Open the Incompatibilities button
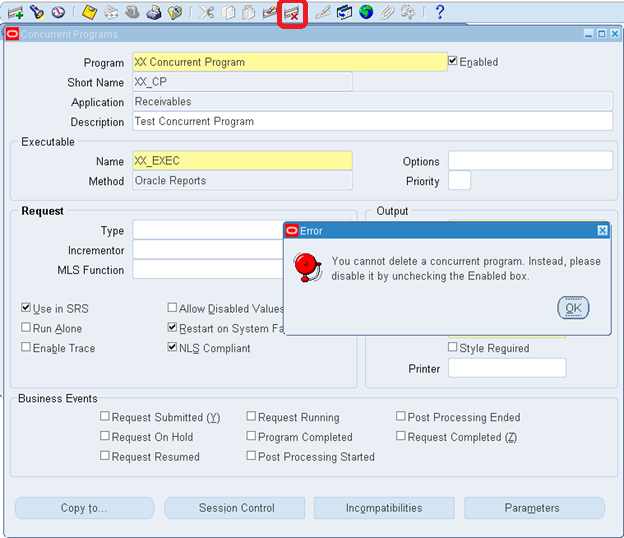This screenshot has height=538, width=624. [x=384, y=508]
